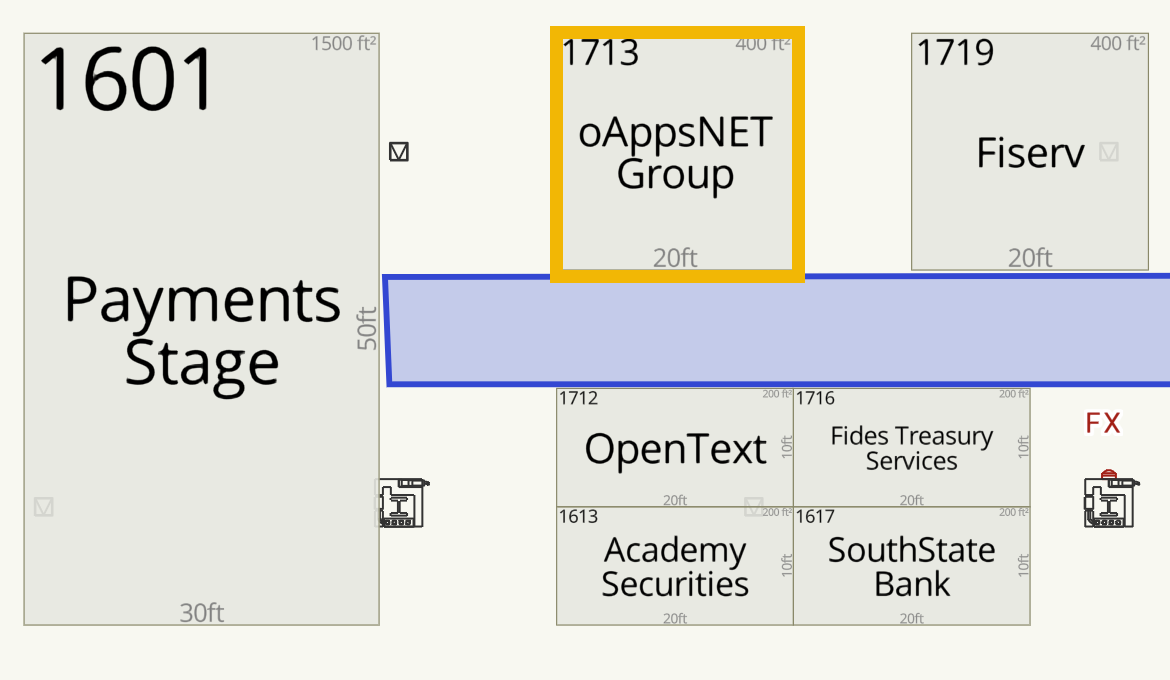Click the blue aisle walkway area
Viewport: 1170px width, 680px height.
coord(776,331)
